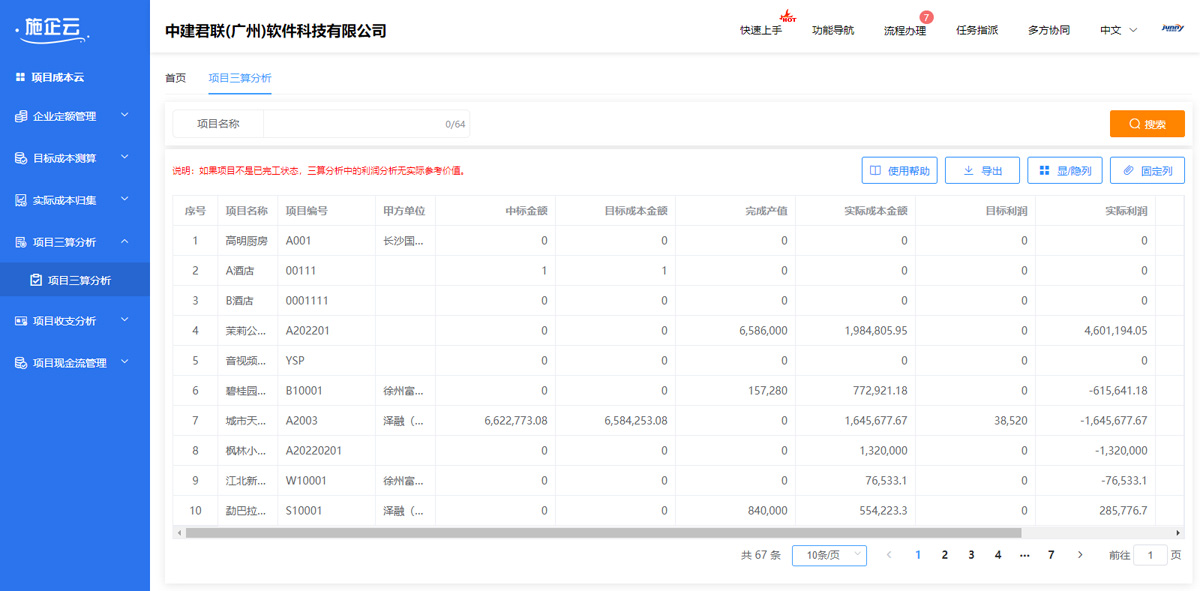
Task: Click the table horizontal scrollbar thumb
Action: pos(603,533)
